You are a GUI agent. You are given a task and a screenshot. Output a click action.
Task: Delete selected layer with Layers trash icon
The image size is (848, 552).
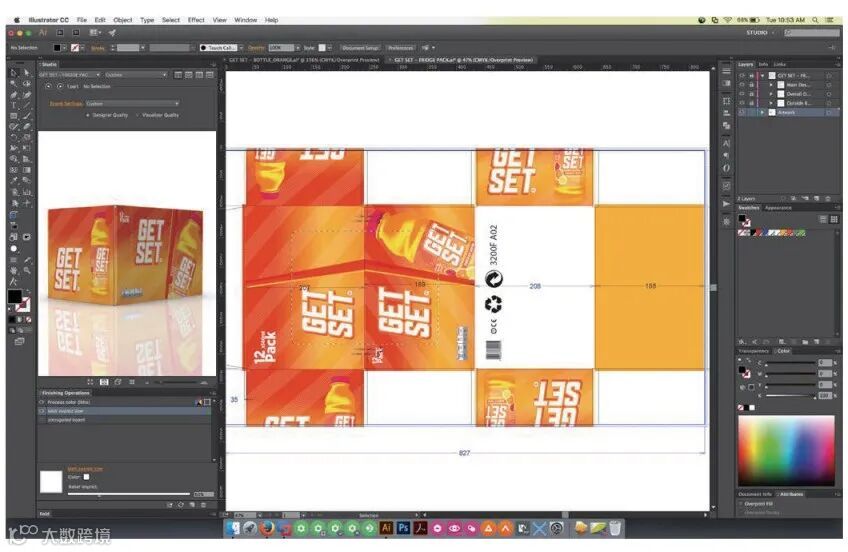coord(827,198)
